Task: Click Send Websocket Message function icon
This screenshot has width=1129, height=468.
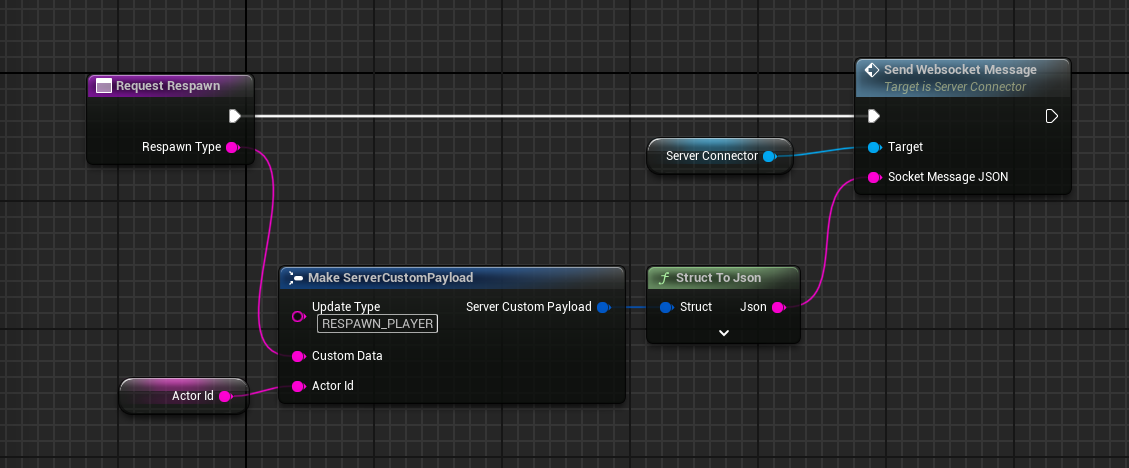Action: tap(871, 70)
